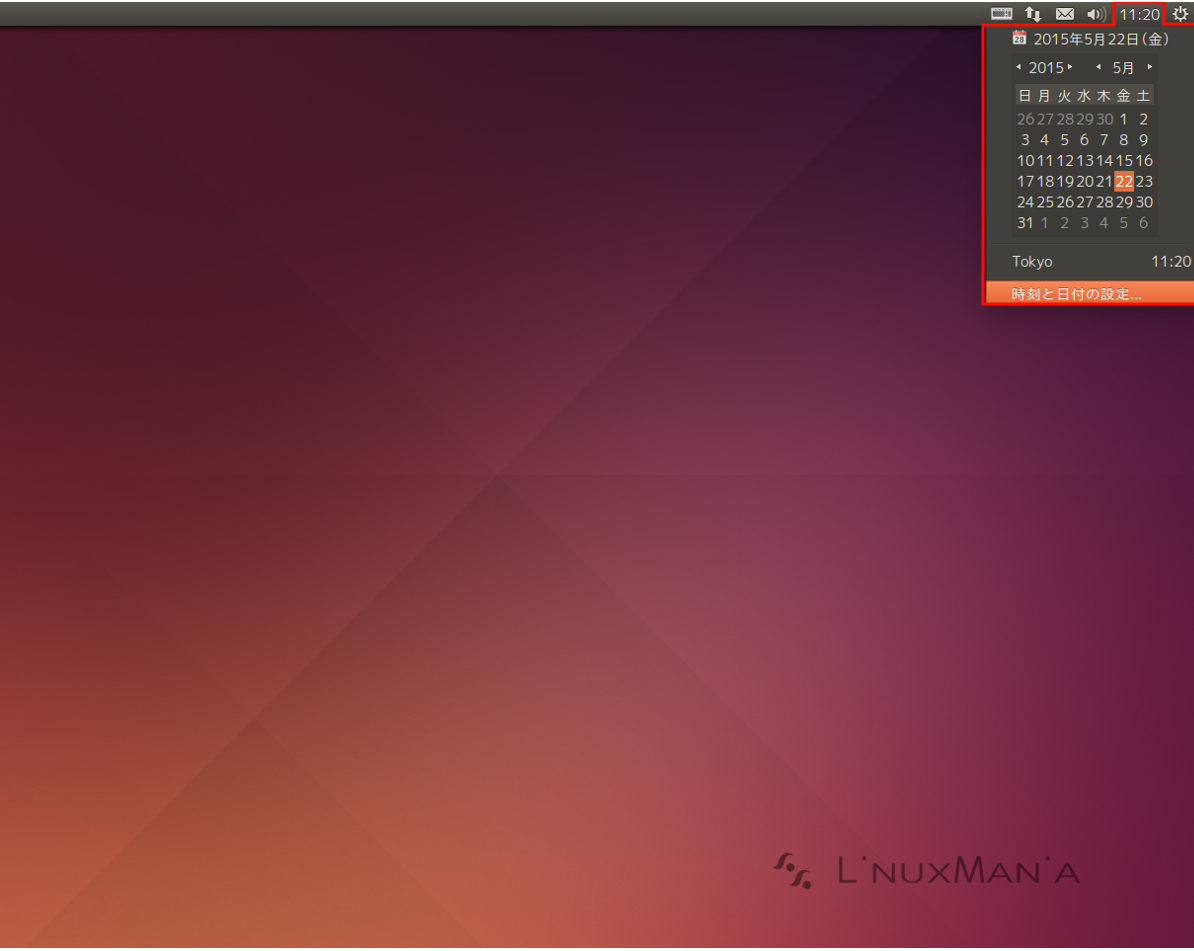
Task: Open the mail envelope messaging indicator
Action: click(x=1065, y=14)
